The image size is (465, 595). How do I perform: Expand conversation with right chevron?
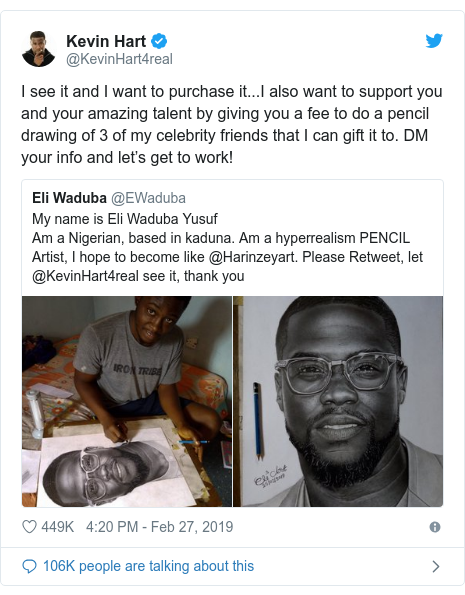pyautogui.click(x=436, y=566)
